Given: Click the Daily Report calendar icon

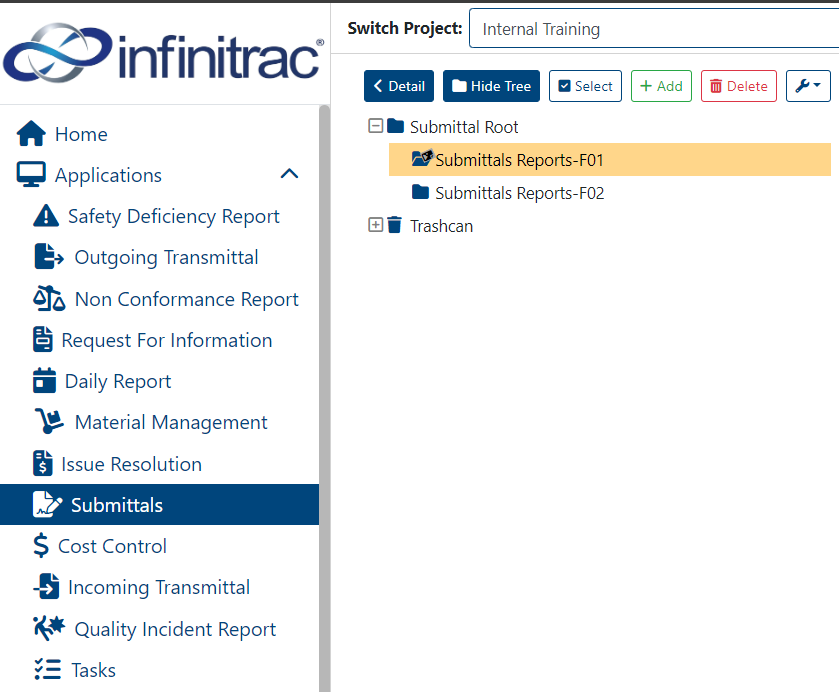Looking at the screenshot, I should (44, 381).
